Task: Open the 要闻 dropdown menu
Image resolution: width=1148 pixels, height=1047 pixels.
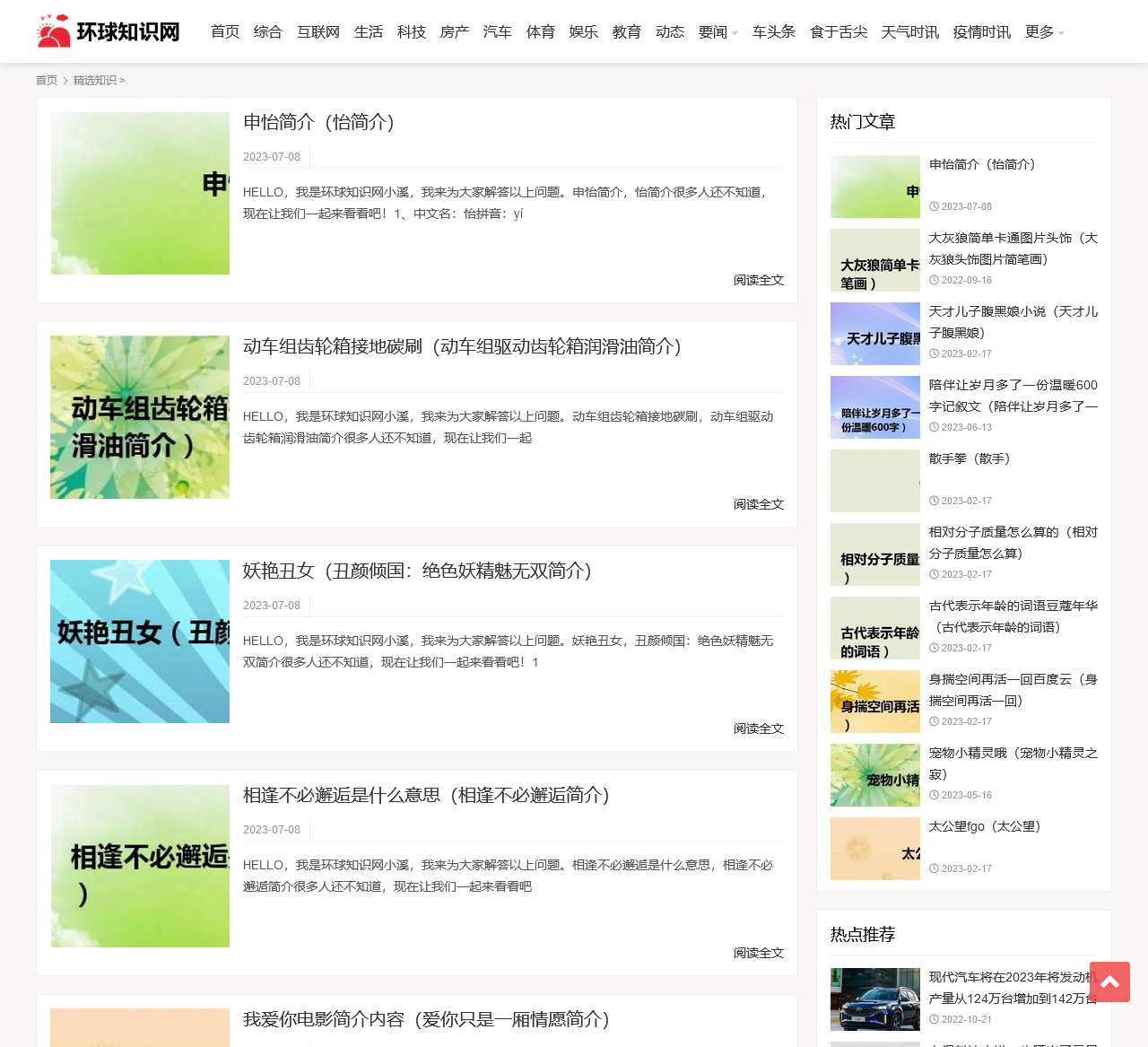Action: click(x=717, y=31)
